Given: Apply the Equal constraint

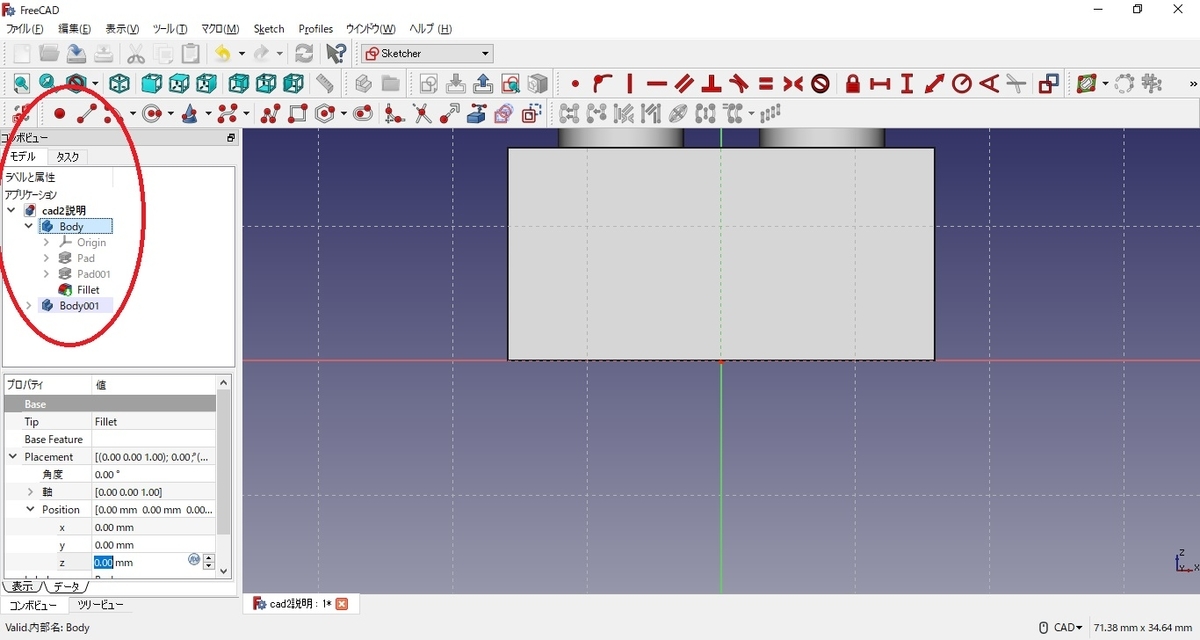Looking at the screenshot, I should tap(766, 83).
